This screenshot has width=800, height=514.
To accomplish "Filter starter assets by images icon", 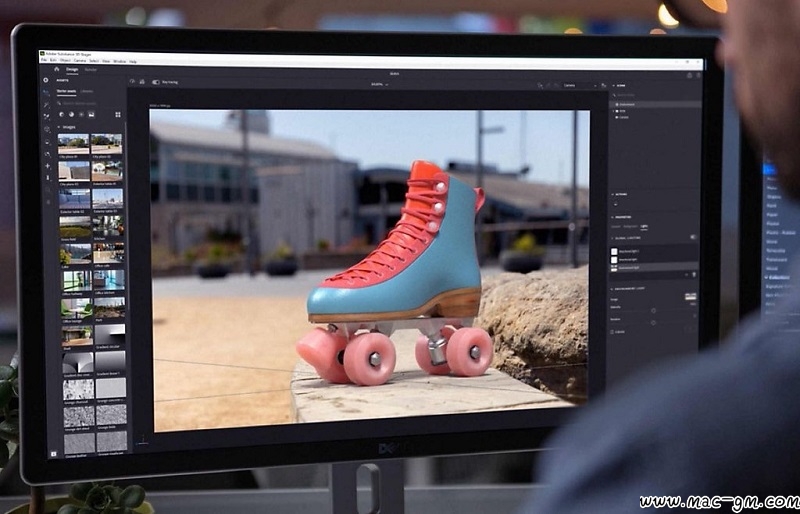I will [x=91, y=114].
